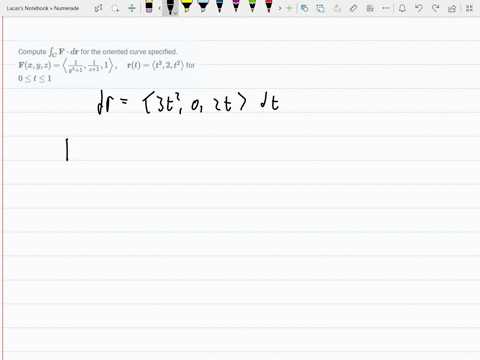Open black pen options dropdown arrow
The width and height of the screenshot is (480, 360).
tap(176, 13)
